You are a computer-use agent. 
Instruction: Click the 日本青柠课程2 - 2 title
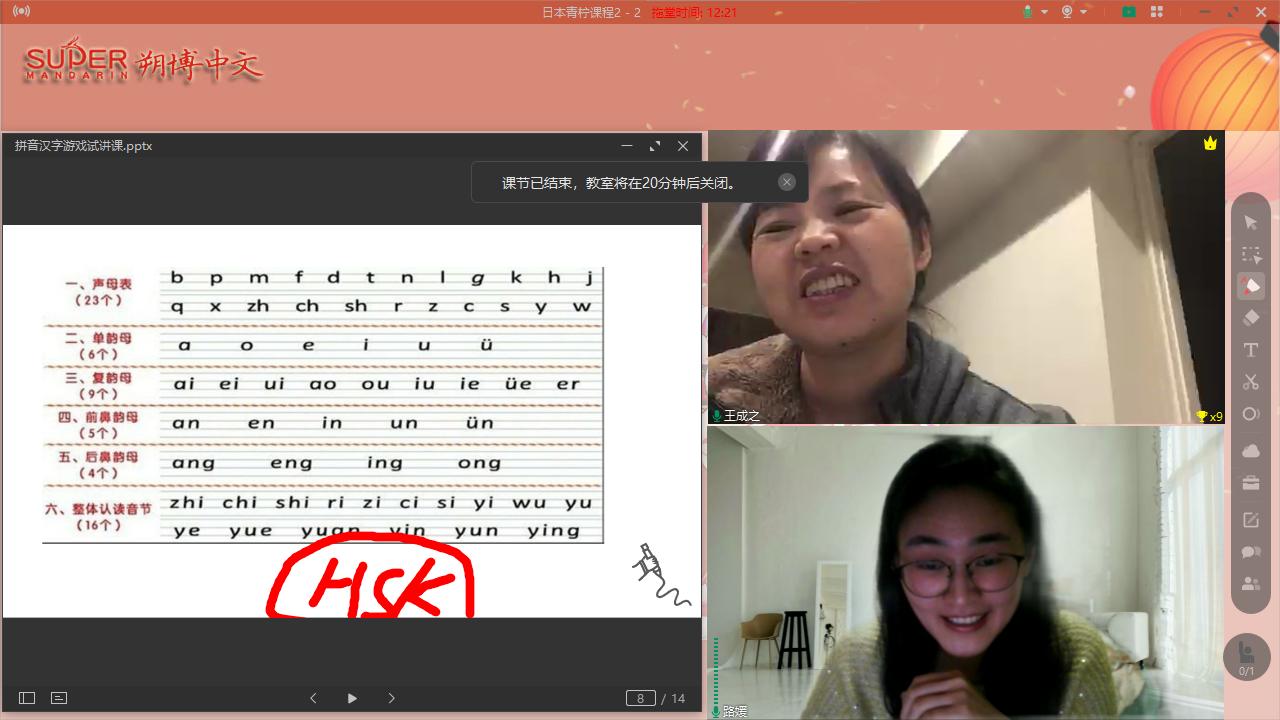[591, 12]
